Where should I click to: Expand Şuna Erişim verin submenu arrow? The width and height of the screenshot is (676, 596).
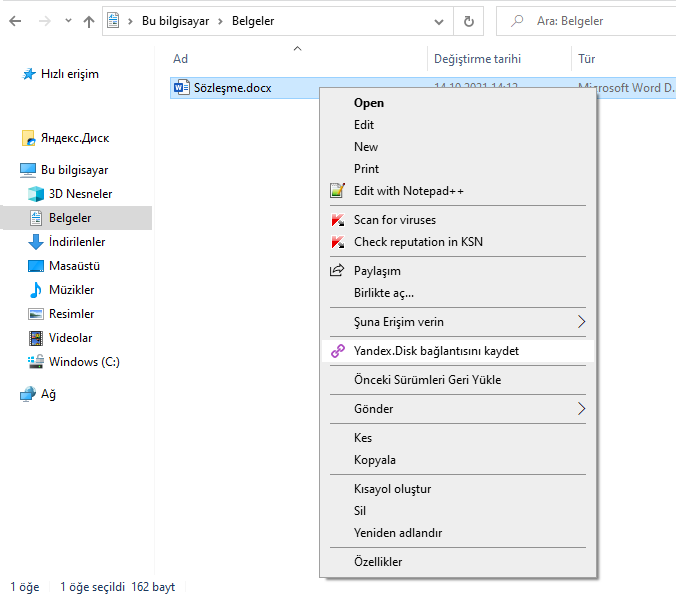click(581, 322)
